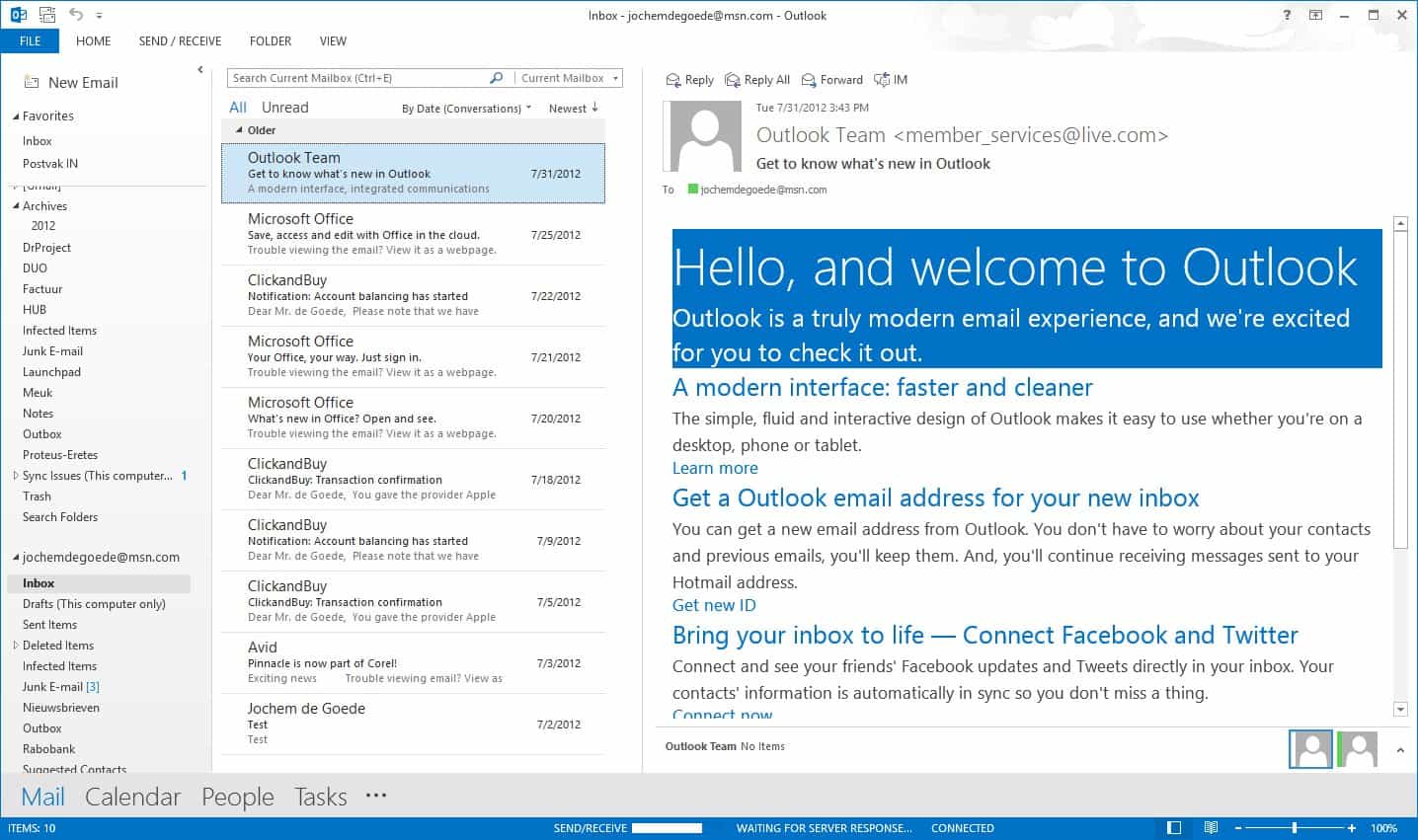
Task: Expand the Sync Issues folder
Action: [16, 476]
